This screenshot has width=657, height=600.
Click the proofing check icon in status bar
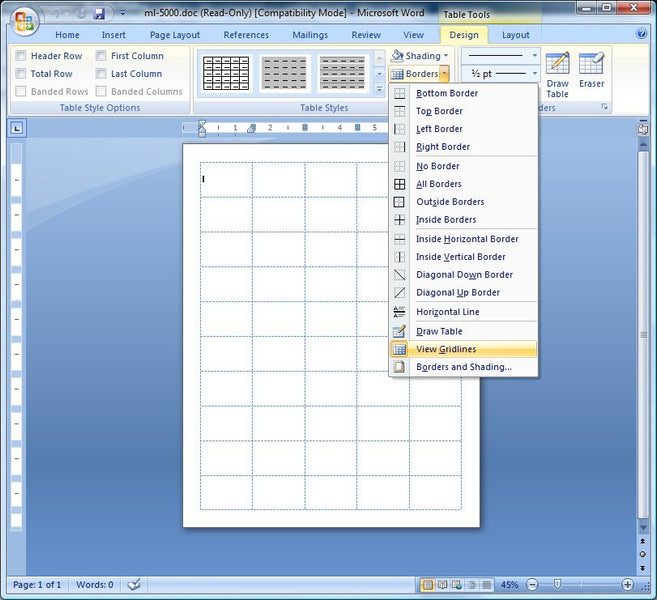pos(134,584)
